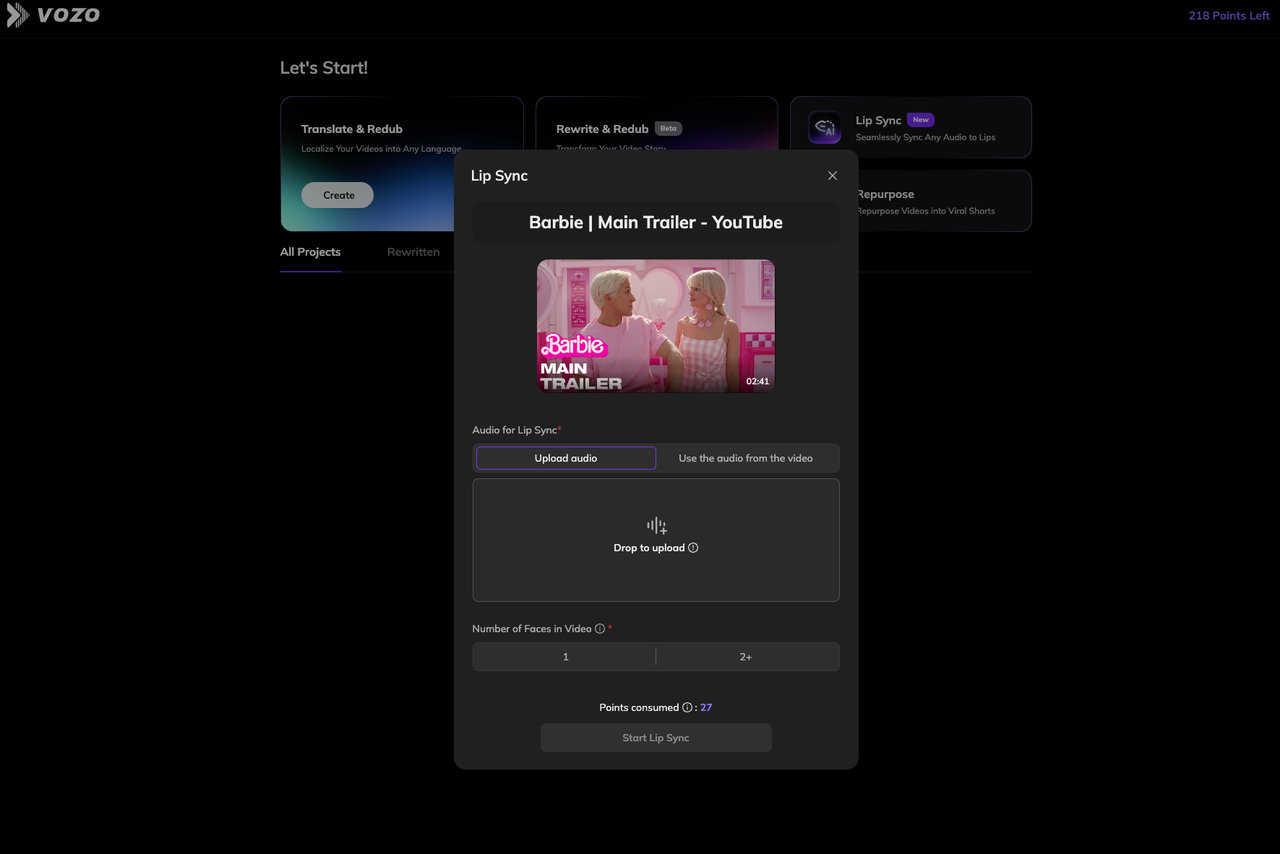The height and width of the screenshot is (854, 1280).
Task: Click the Barbie | Main Trailer title field
Action: point(656,222)
